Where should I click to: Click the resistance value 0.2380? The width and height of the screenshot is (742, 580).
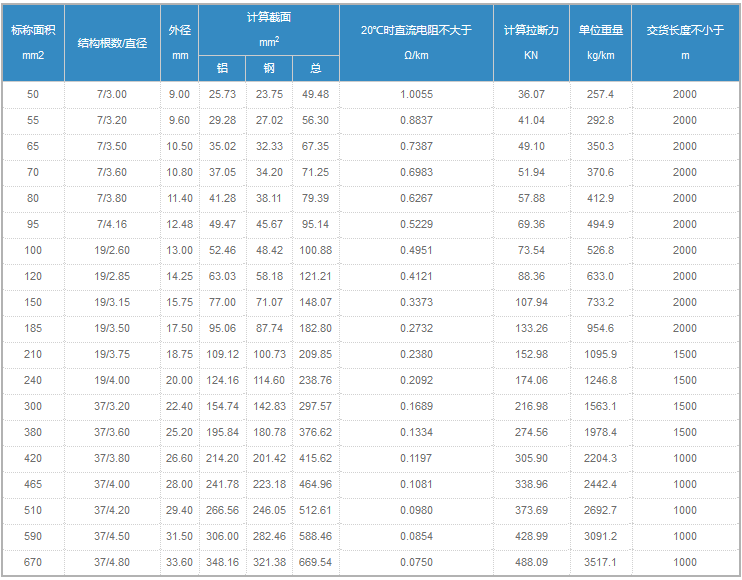pos(416,355)
